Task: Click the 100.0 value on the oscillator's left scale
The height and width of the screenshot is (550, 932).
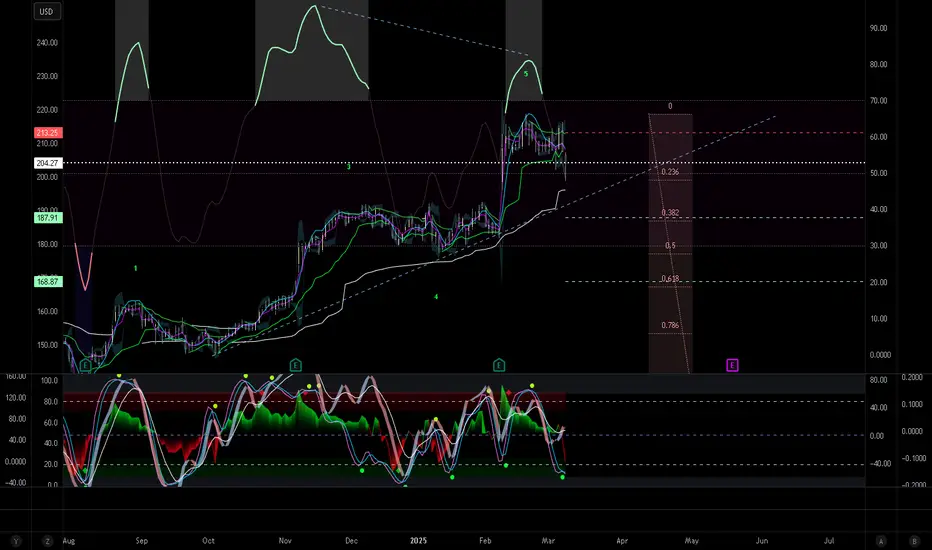Action: coord(49,381)
